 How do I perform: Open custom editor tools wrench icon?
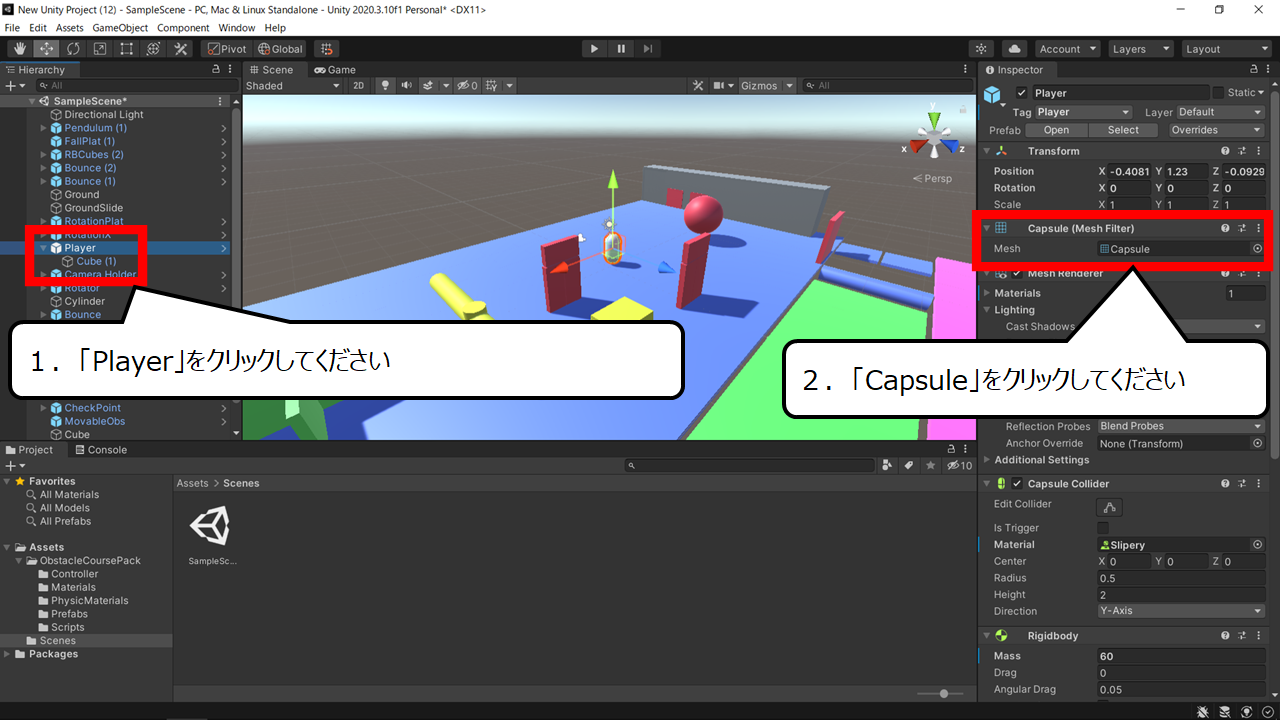[181, 49]
